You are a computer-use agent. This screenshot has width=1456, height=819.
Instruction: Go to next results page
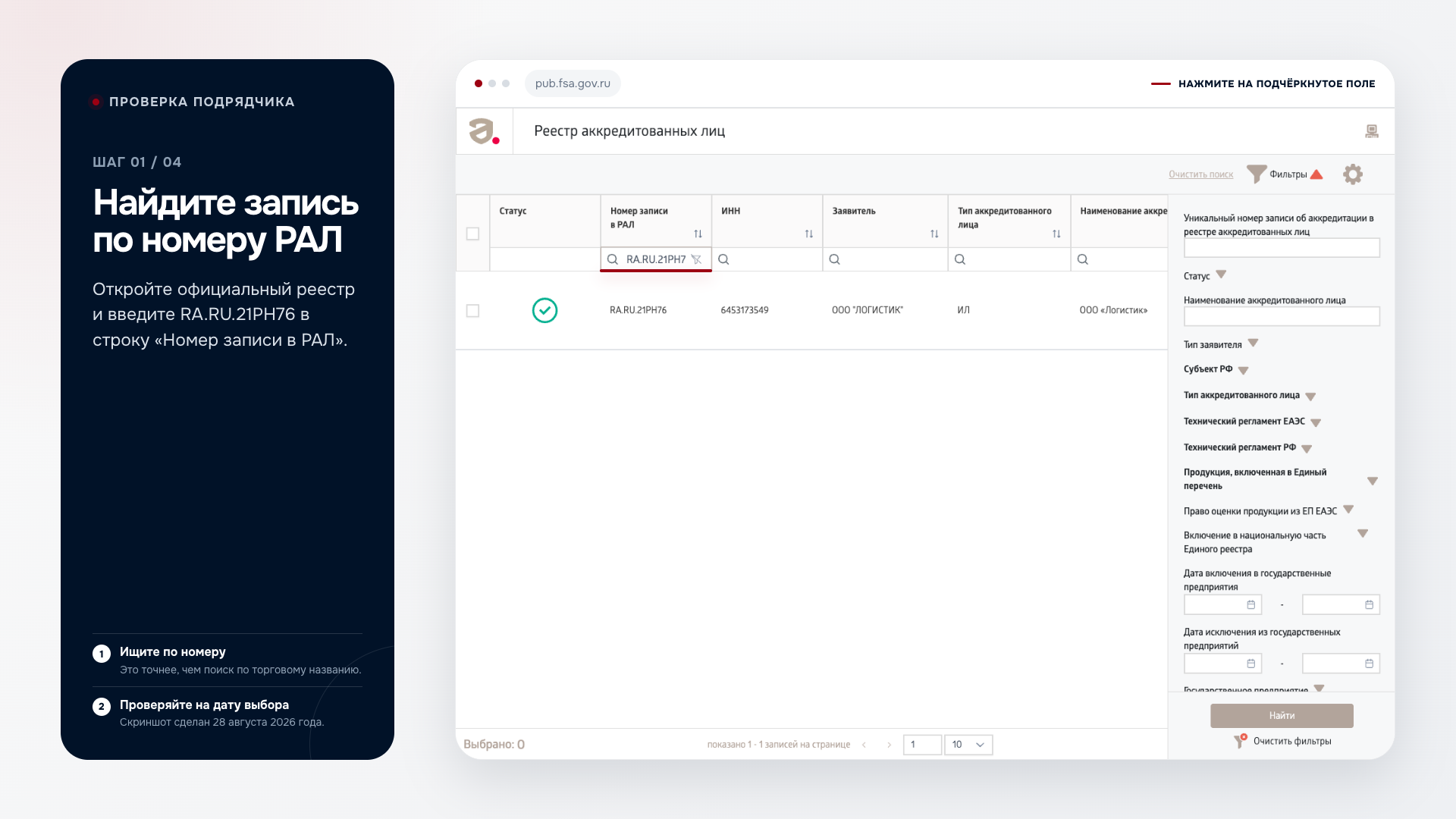[889, 745]
